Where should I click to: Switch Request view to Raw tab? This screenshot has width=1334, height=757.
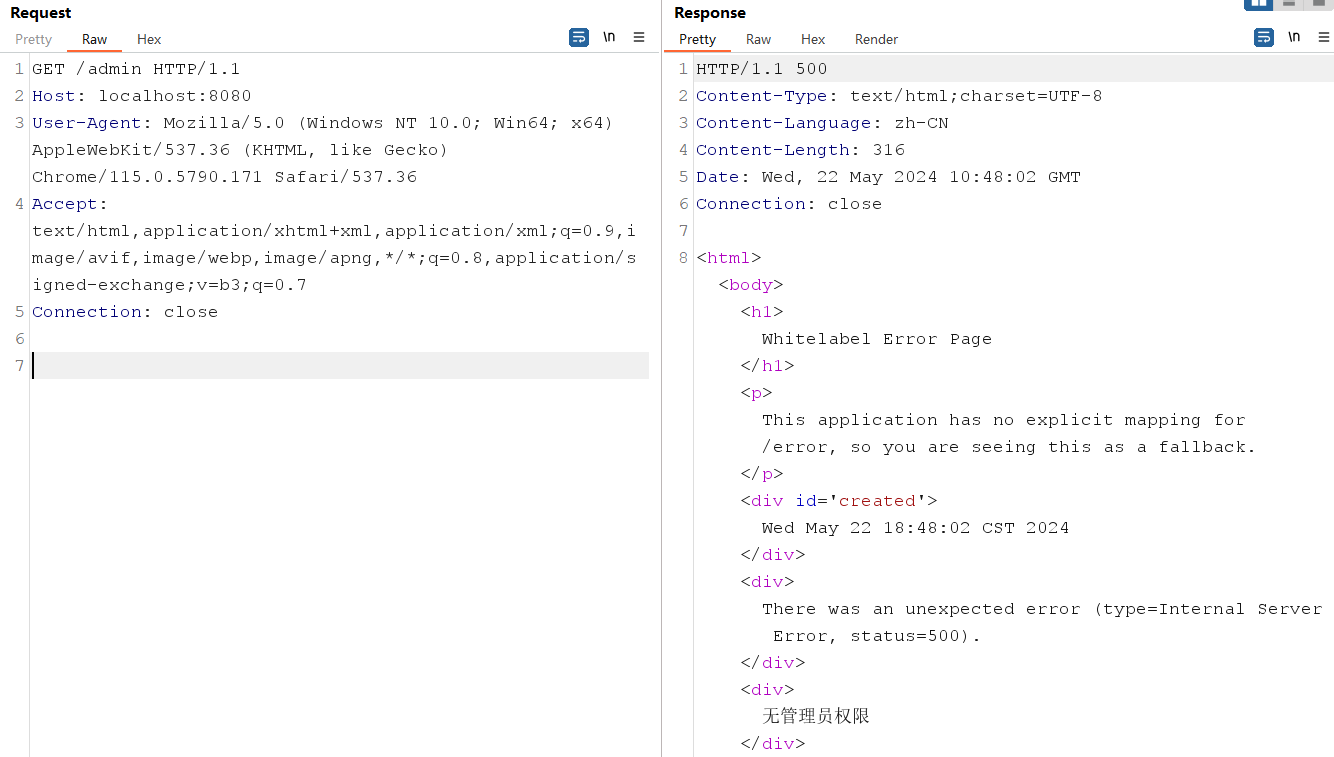point(95,39)
